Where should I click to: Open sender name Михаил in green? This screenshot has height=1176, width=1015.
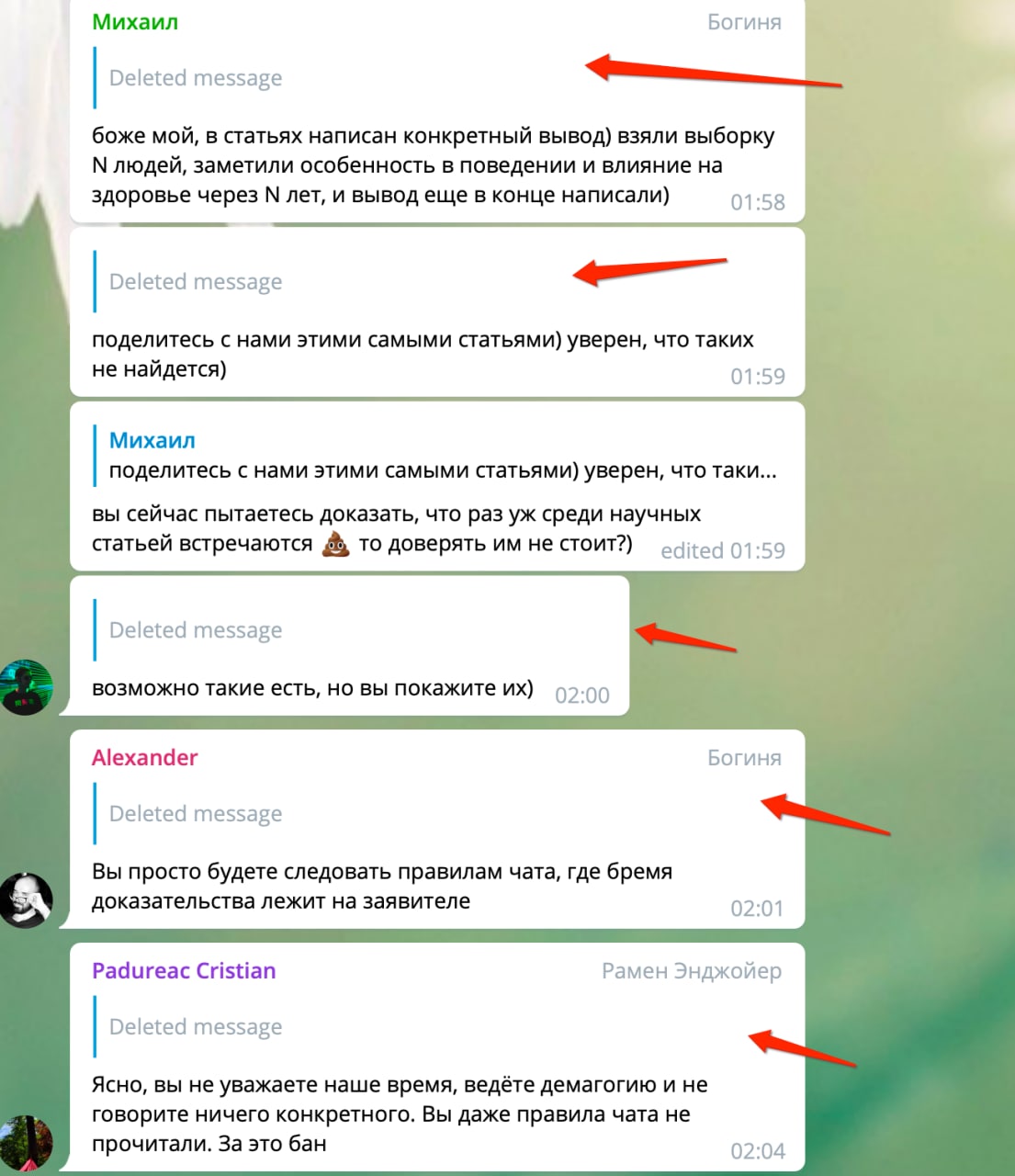point(135,22)
